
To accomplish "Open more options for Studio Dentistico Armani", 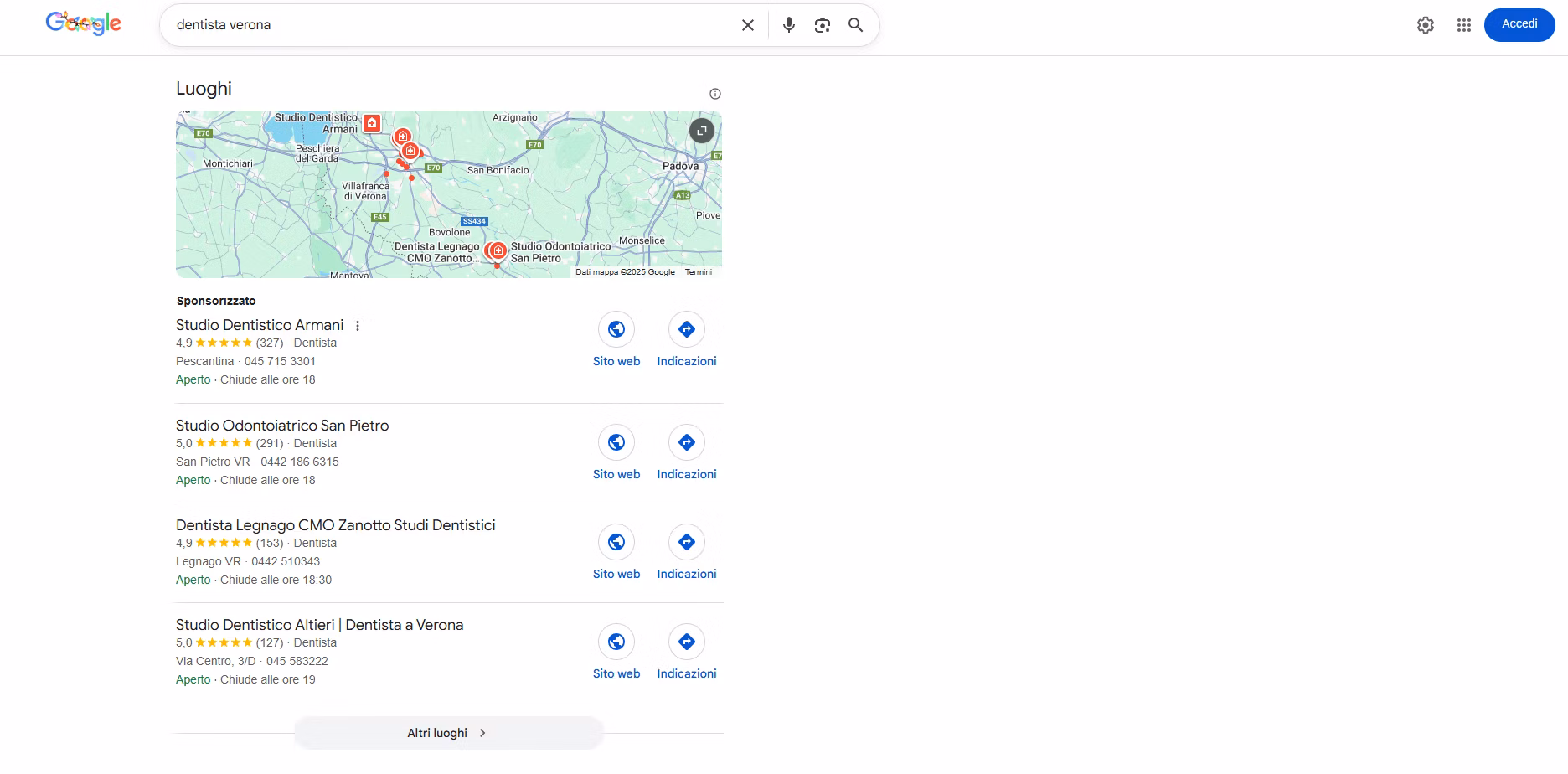I will 358,326.
